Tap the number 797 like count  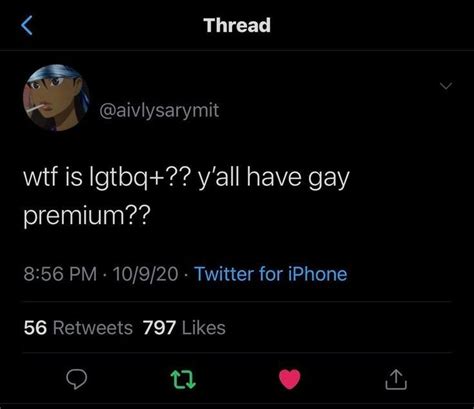point(159,328)
